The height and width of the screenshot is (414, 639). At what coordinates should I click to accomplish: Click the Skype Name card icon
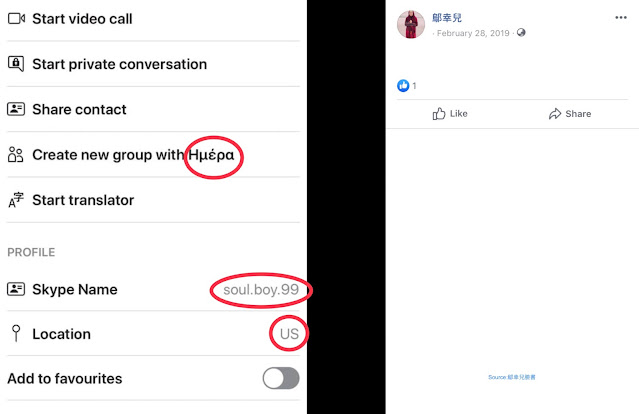click(x=16, y=289)
